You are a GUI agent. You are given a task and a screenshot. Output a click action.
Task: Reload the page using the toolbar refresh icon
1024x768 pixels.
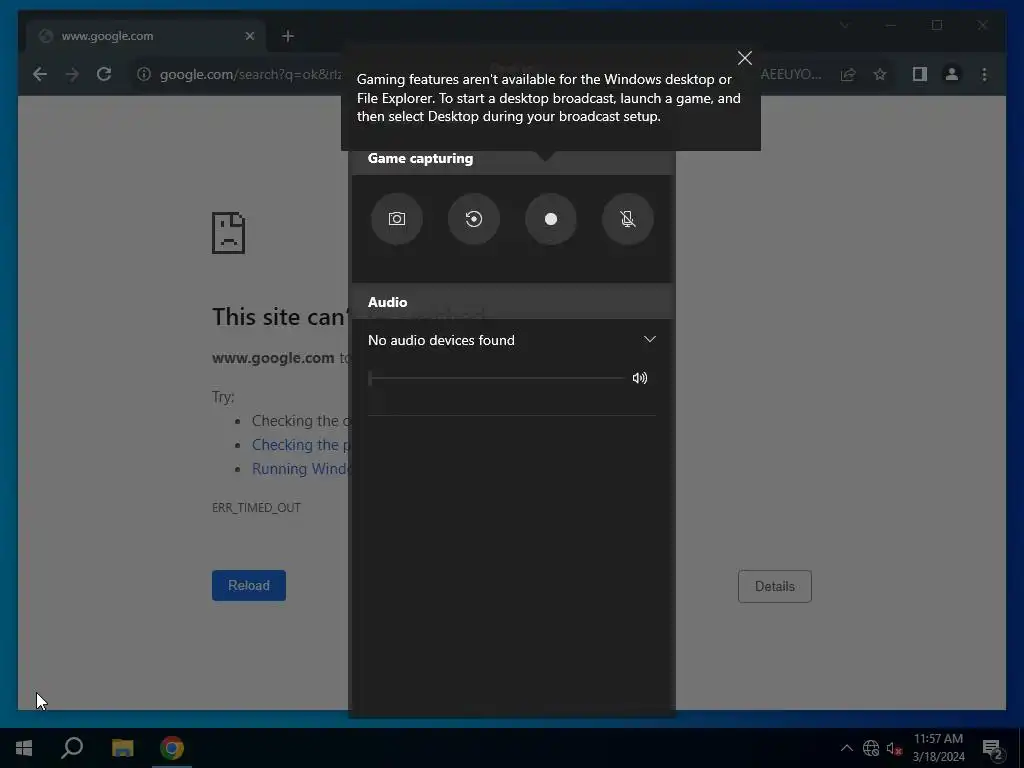point(104,74)
